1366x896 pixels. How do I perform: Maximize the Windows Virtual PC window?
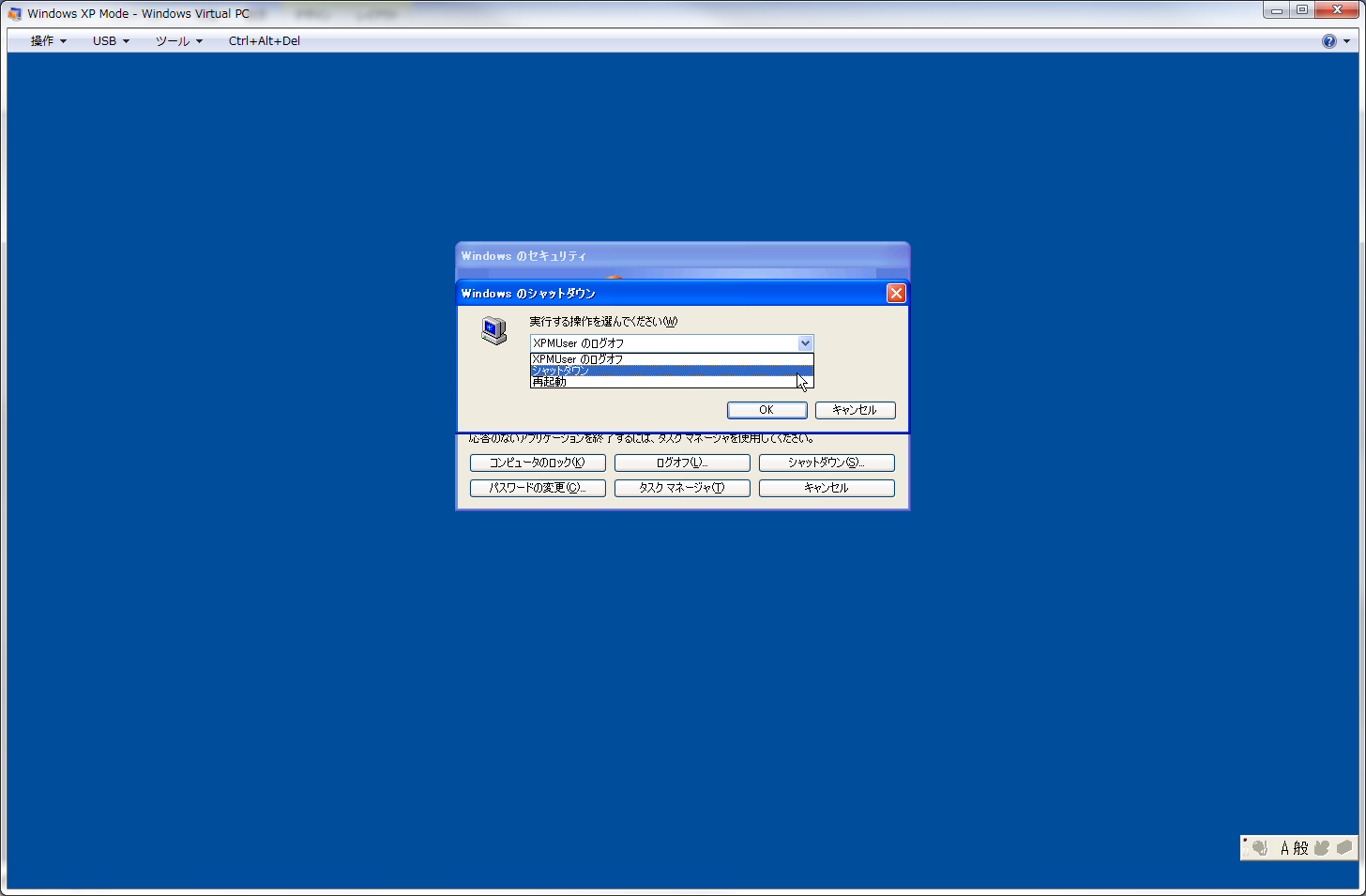(x=1302, y=10)
